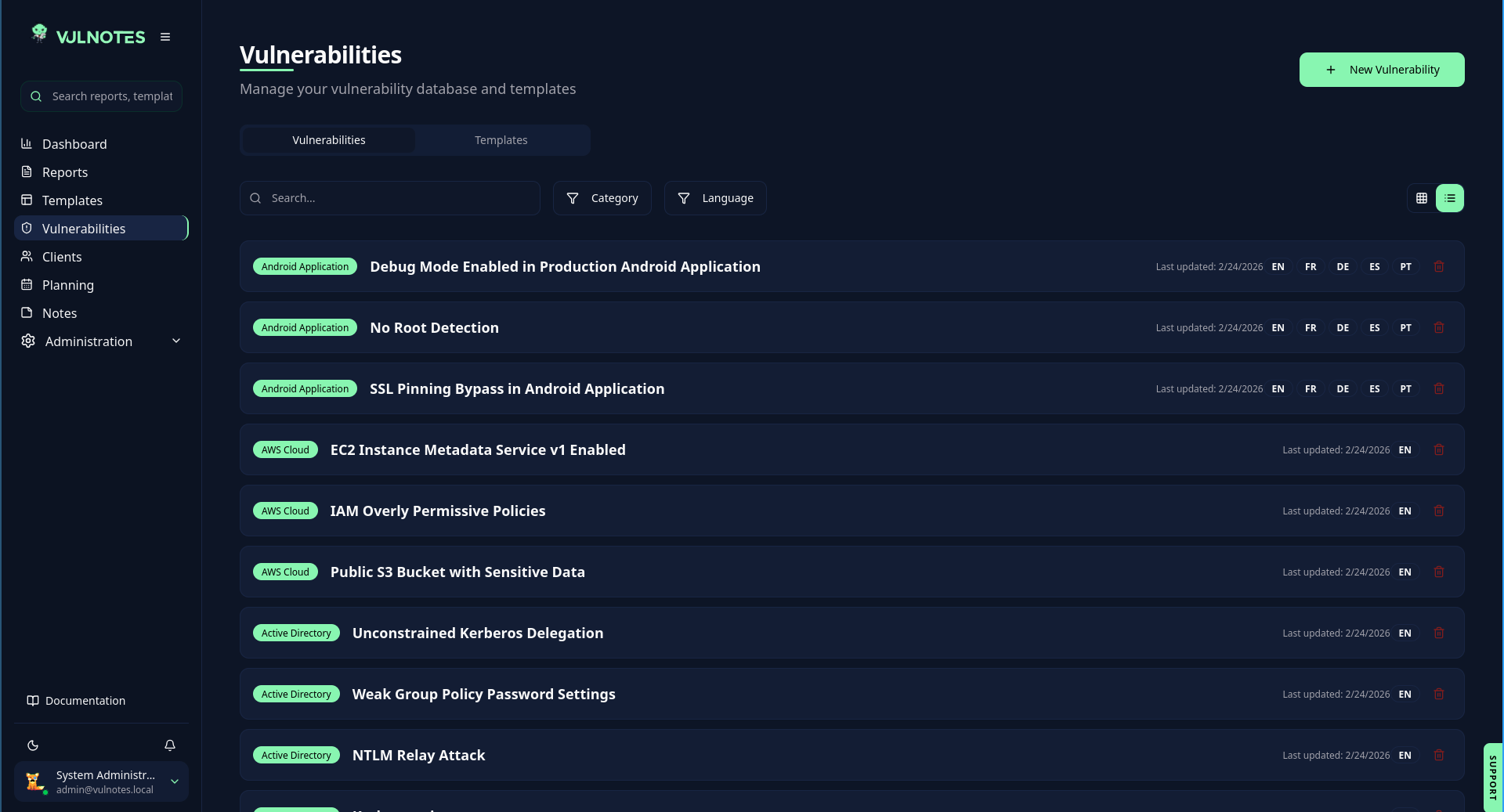Screen dimensions: 1504x812
Task: Open Public S3 Bucket with Sensitive Data
Action: 457,572
